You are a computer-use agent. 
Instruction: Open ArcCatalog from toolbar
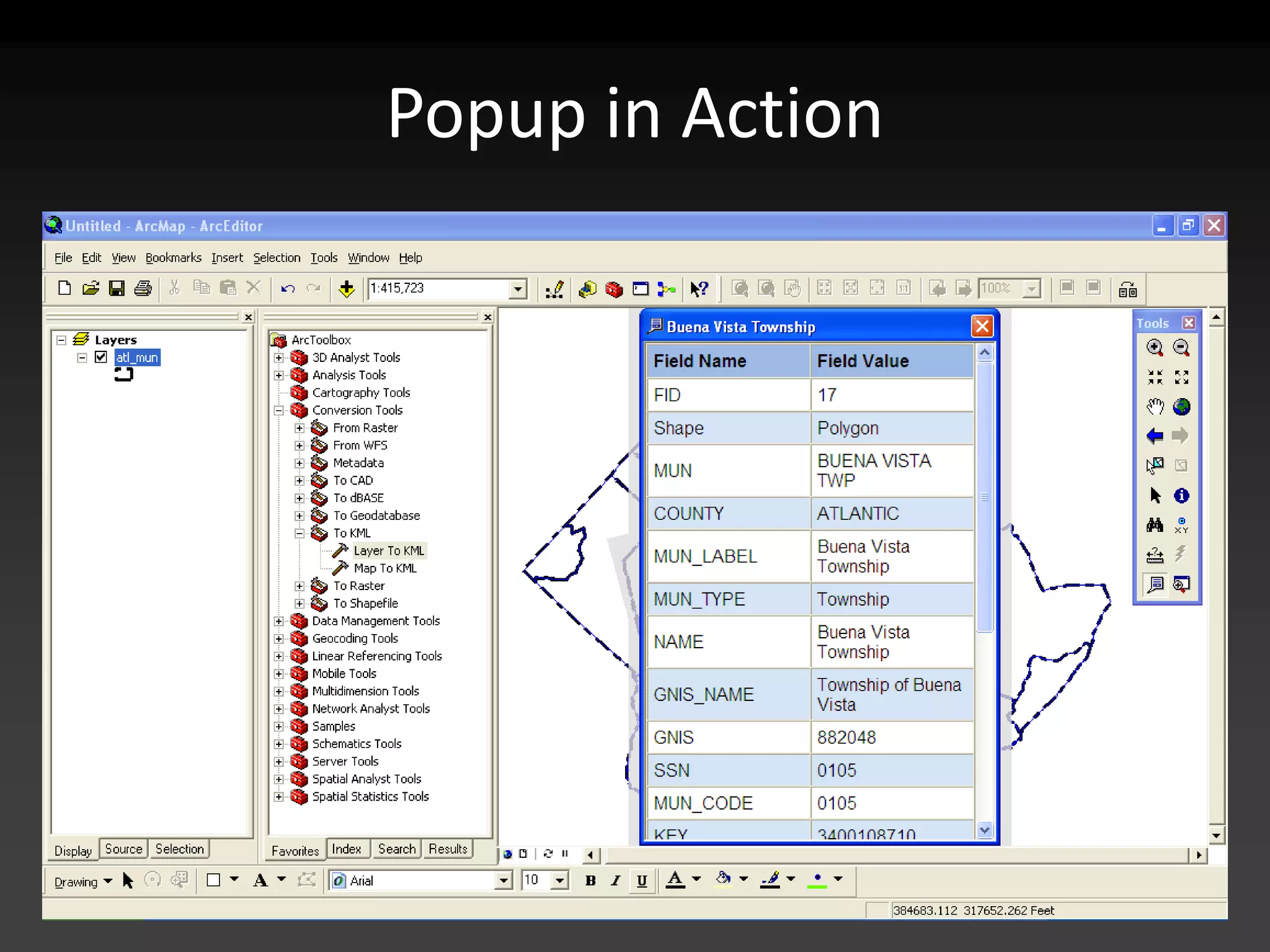point(587,289)
